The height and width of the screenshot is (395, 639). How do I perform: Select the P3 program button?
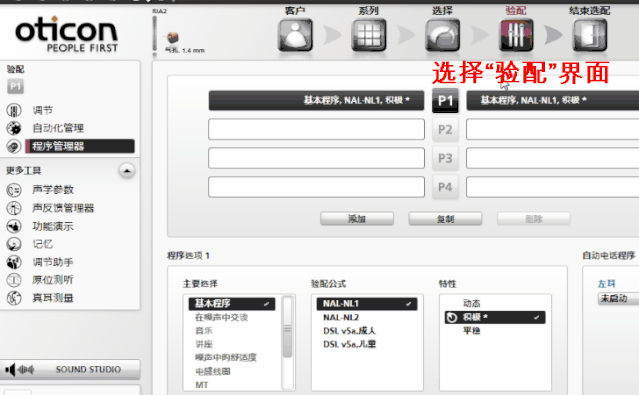(445, 158)
